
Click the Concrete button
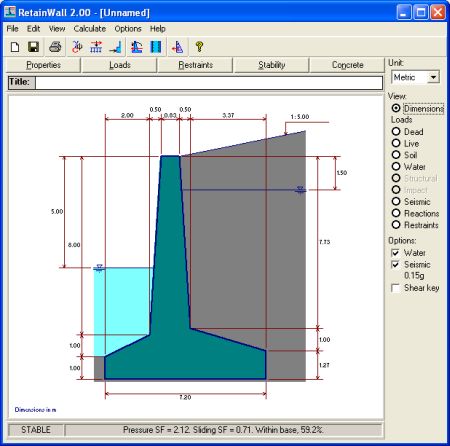pyautogui.click(x=347, y=65)
